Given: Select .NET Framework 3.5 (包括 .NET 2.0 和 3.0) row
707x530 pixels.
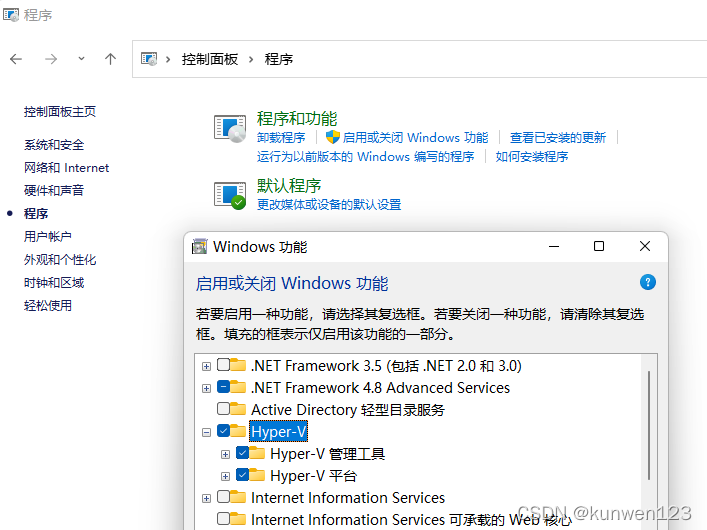Looking at the screenshot, I should (x=386, y=365).
